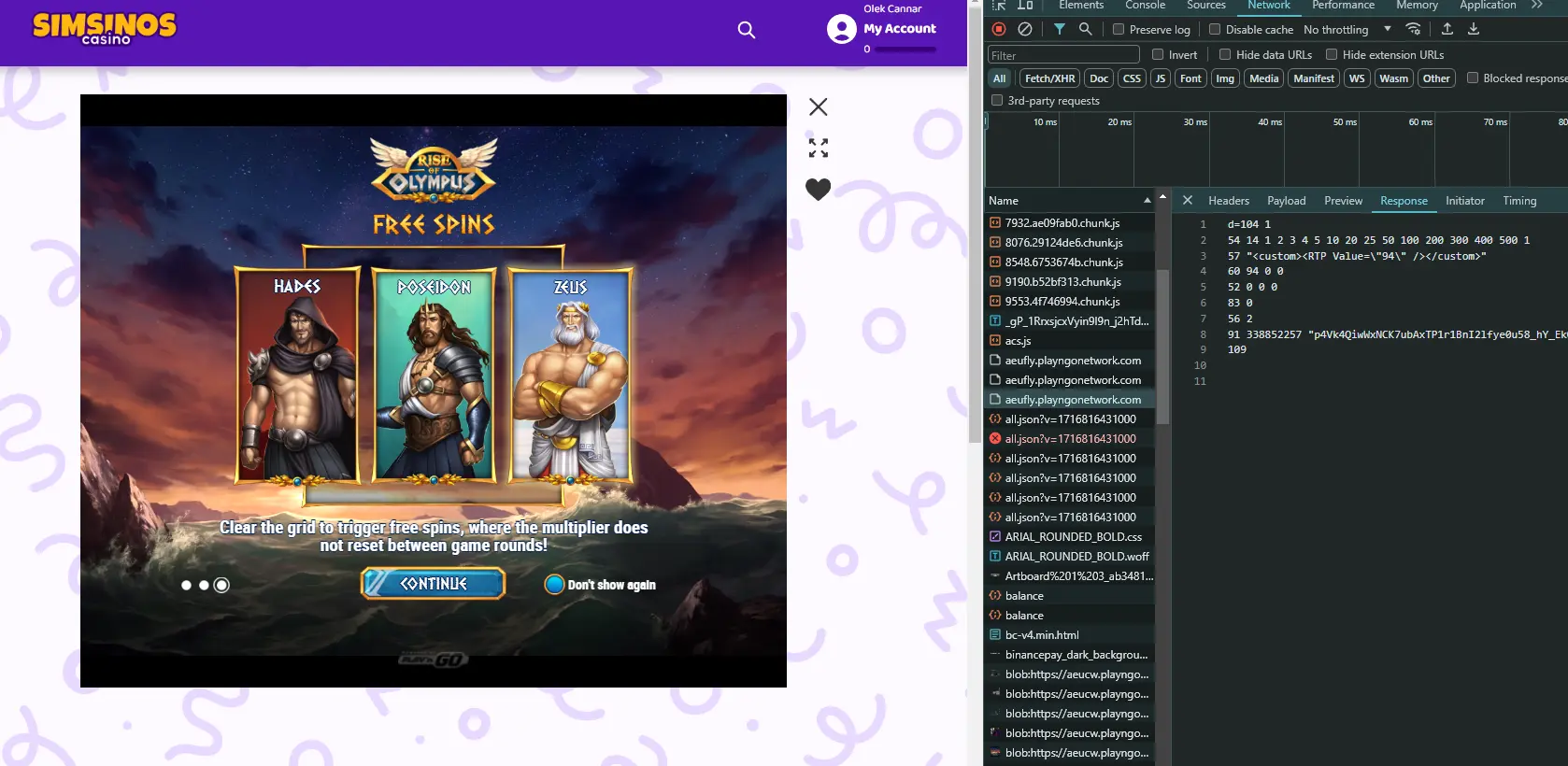1568x766 pixels.
Task: Open the Timing request tab
Action: (1519, 200)
